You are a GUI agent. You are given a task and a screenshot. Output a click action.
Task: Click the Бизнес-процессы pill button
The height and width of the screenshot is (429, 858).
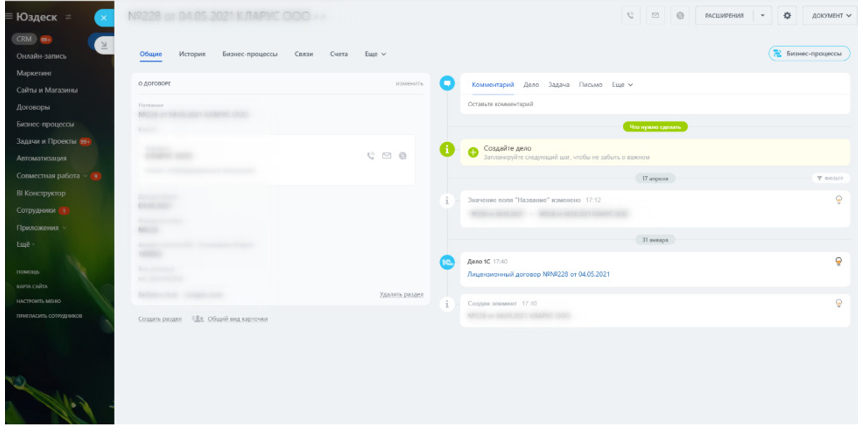pyautogui.click(x=809, y=54)
